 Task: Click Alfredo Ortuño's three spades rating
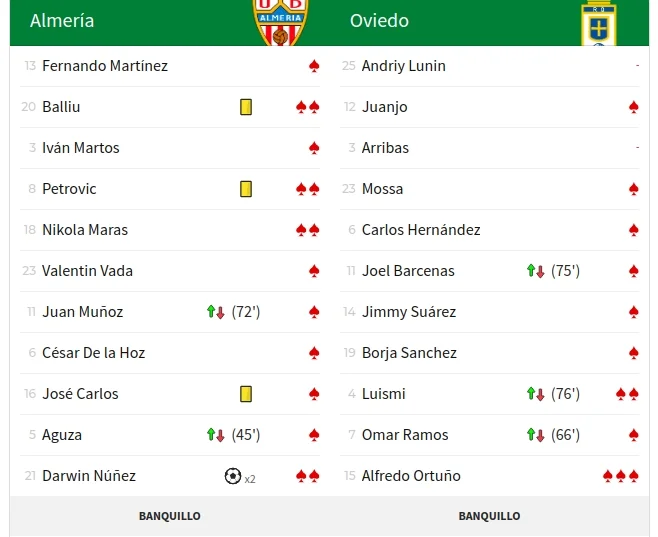click(x=621, y=476)
